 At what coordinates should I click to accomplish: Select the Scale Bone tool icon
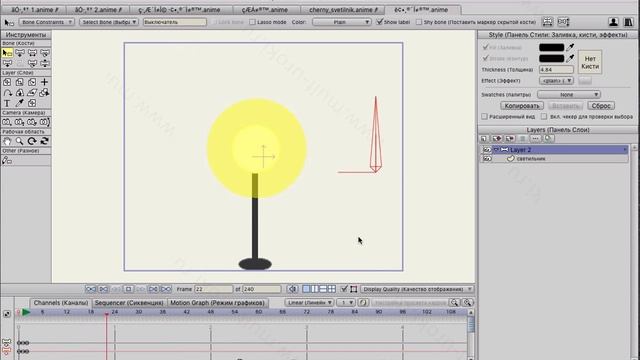point(32,53)
